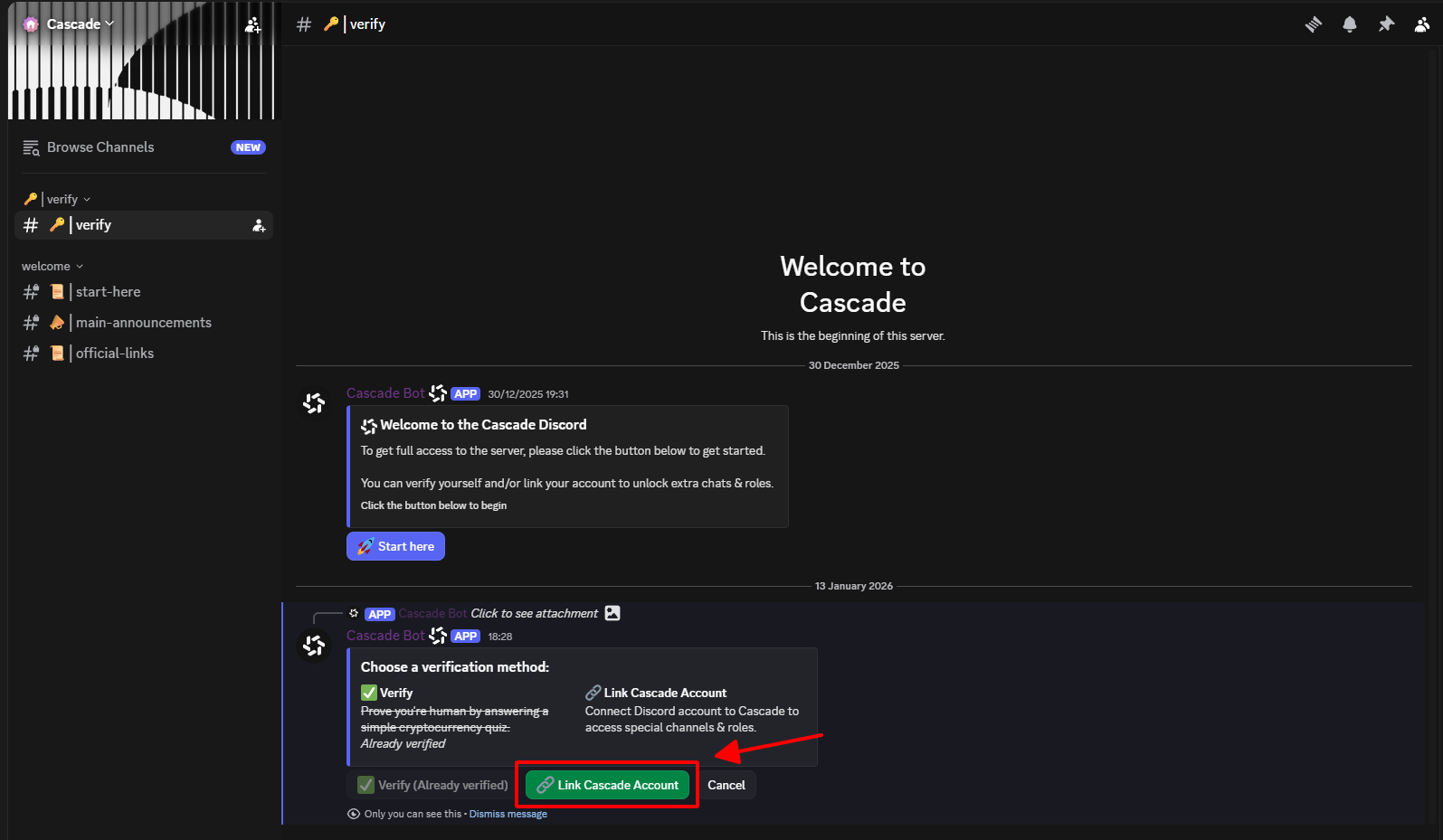Click the Browse Channels icon

[31, 147]
